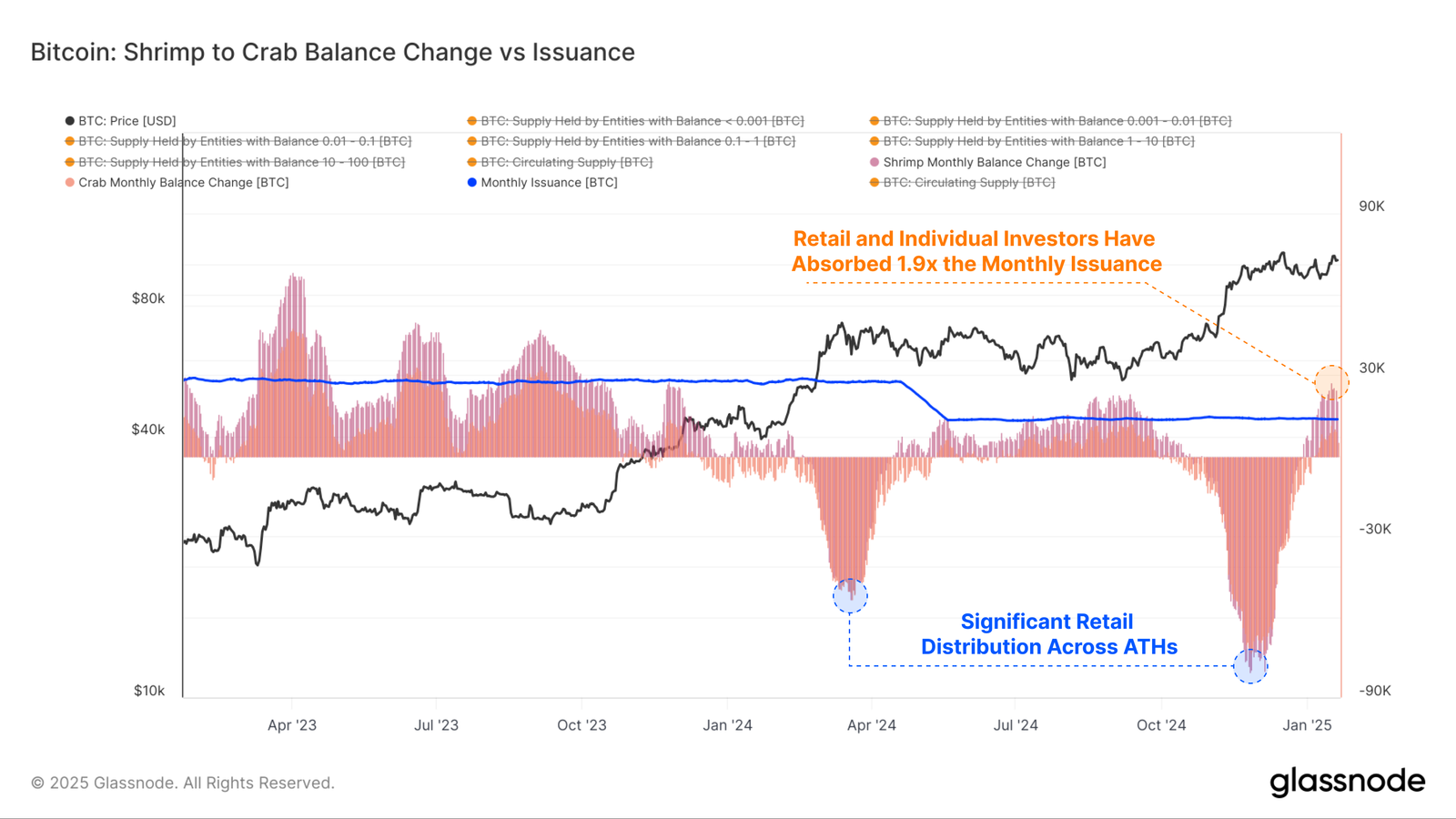Click the Glassnode copyright notice text
Image resolution: width=1456 pixels, height=819 pixels.
point(183,783)
